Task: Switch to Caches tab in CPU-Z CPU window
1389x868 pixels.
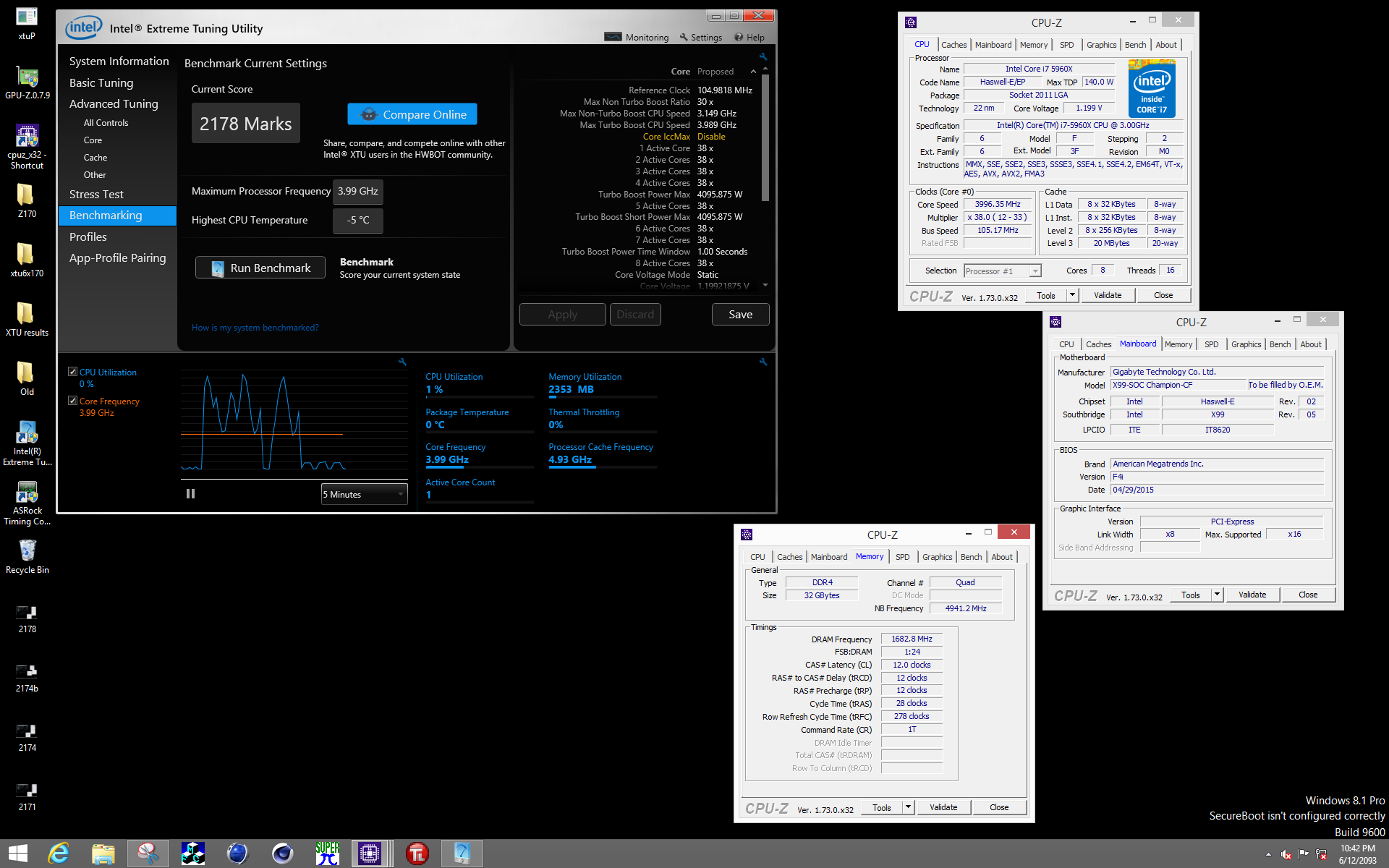Action: click(953, 45)
